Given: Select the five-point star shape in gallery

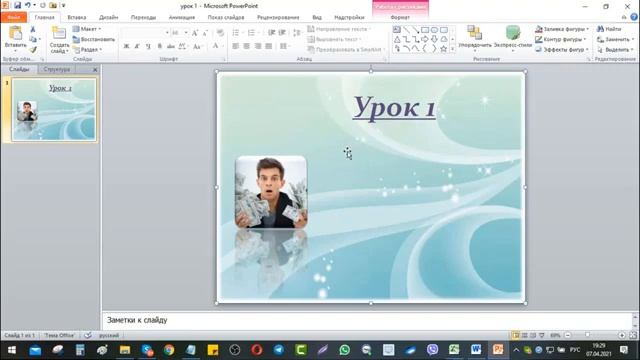Looking at the screenshot, I should pyautogui.click(x=444, y=49).
